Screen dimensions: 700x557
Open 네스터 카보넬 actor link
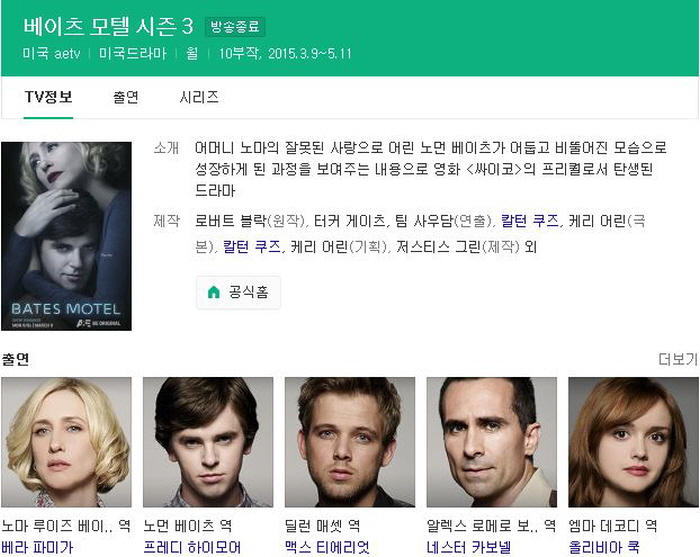469,547
